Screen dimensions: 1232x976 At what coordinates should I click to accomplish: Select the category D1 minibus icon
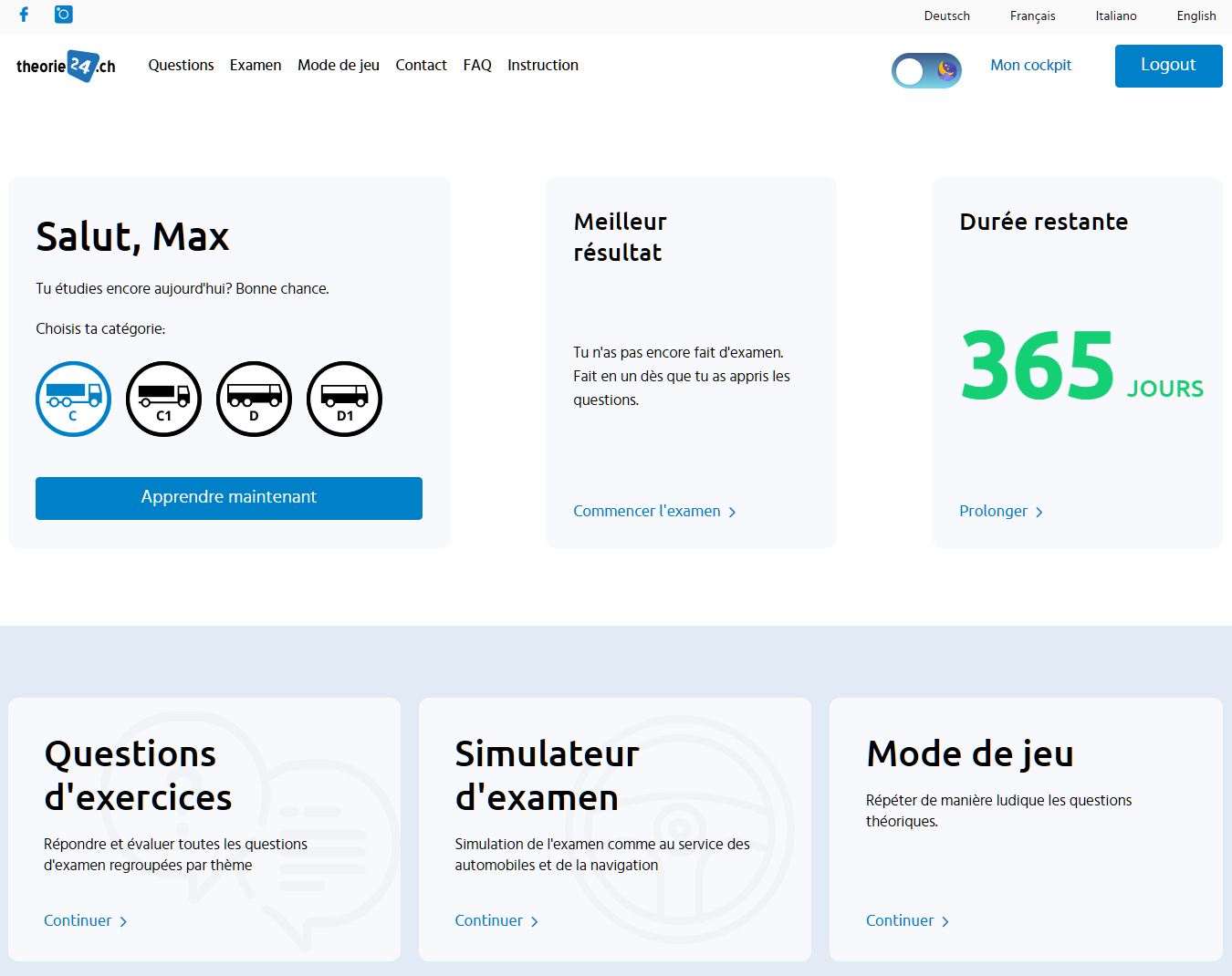[344, 399]
